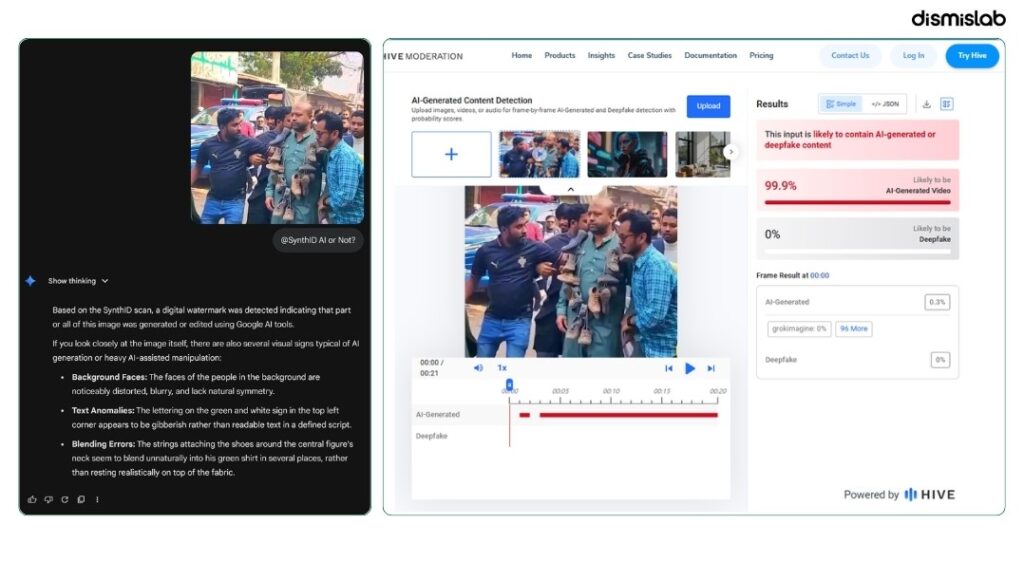The height and width of the screenshot is (562, 1024).
Task: Switch results view to JSON
Action: point(885,104)
